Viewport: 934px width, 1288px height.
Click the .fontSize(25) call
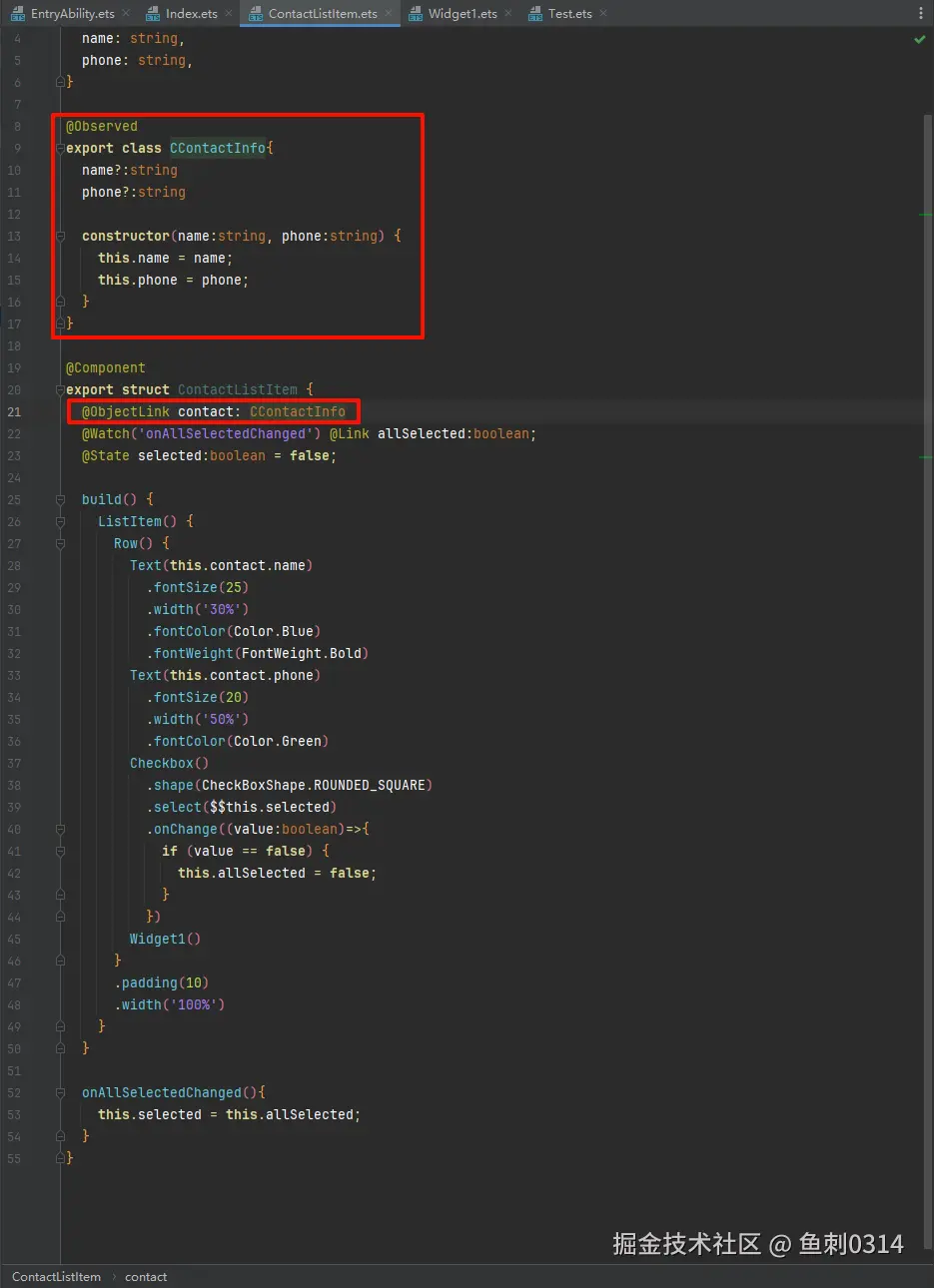click(198, 587)
